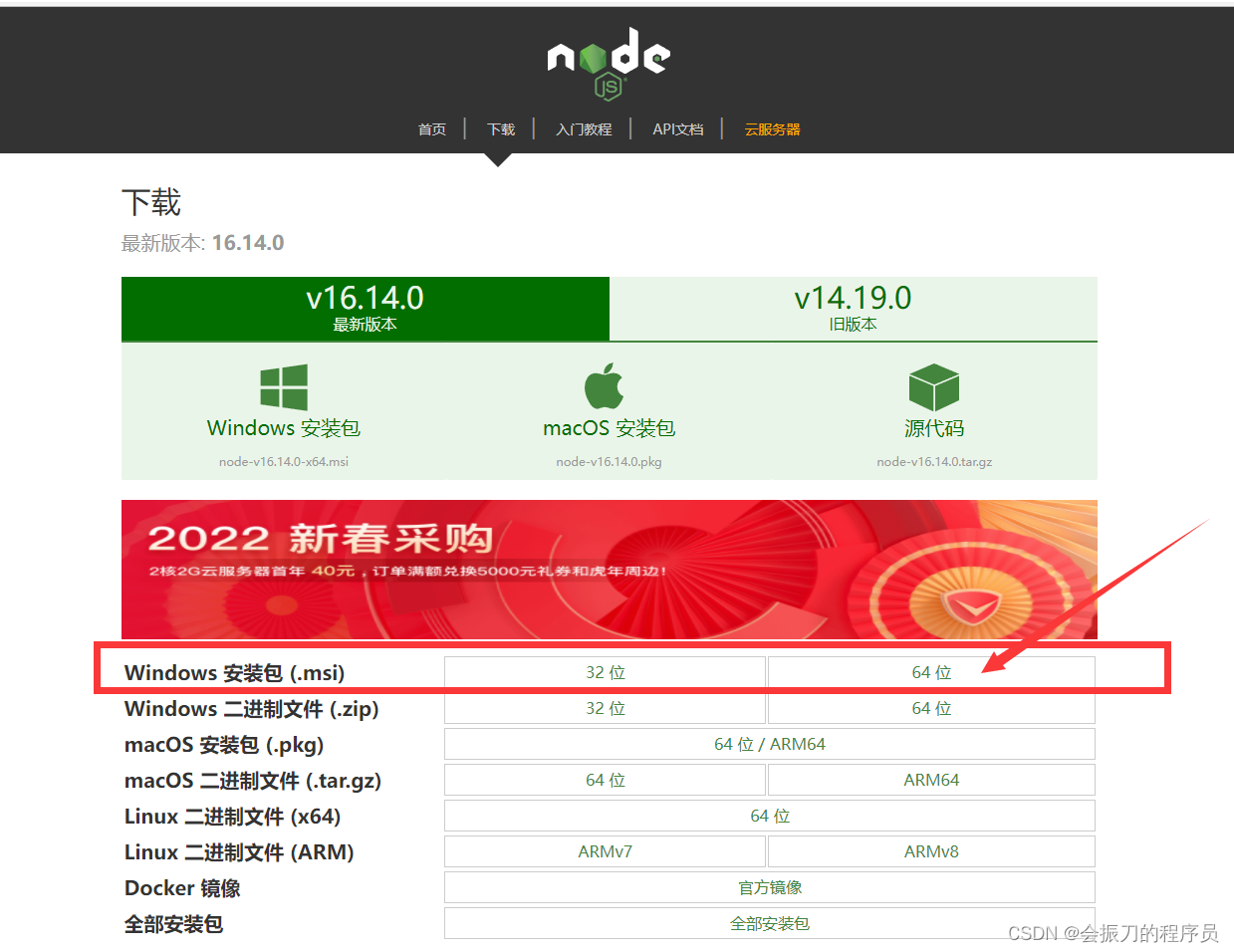Select the v14.19.0 旧版本 tab
Screen dimensions: 1234x952
[854, 309]
